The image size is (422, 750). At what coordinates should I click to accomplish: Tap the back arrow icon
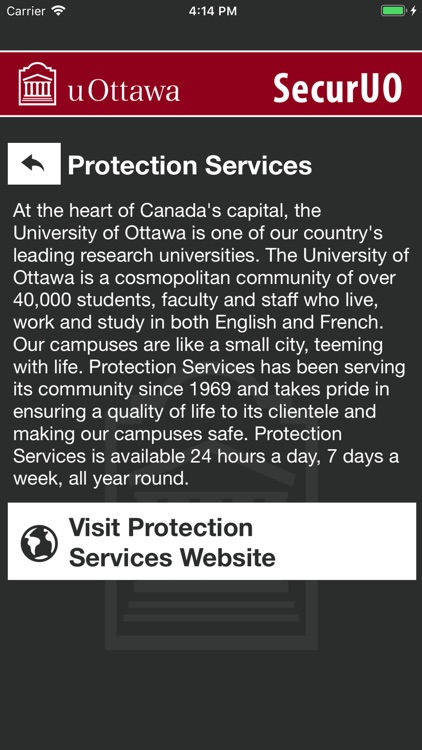(34, 164)
